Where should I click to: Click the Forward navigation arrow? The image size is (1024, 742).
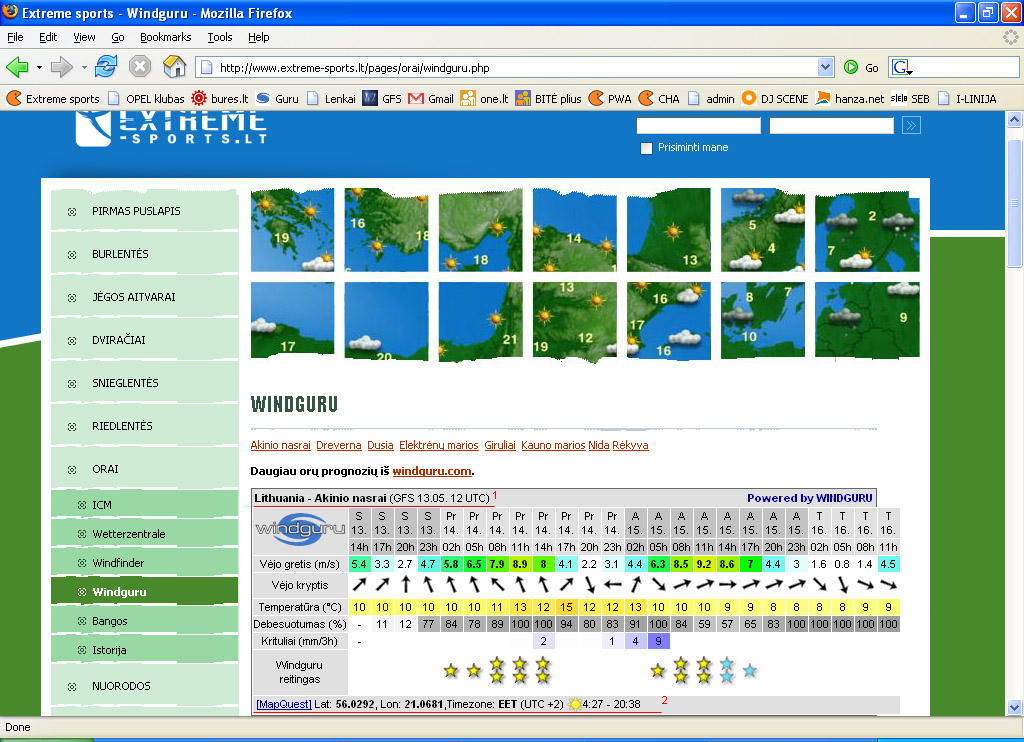[x=61, y=67]
